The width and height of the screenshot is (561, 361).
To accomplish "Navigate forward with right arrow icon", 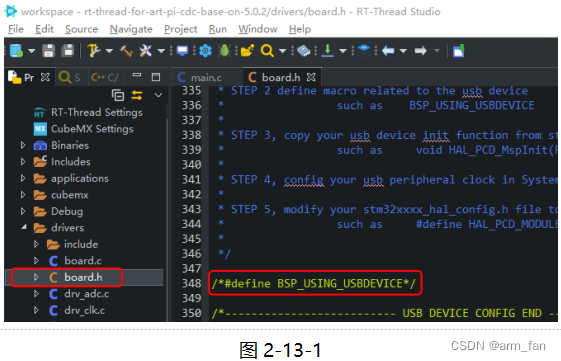I will (x=421, y=51).
